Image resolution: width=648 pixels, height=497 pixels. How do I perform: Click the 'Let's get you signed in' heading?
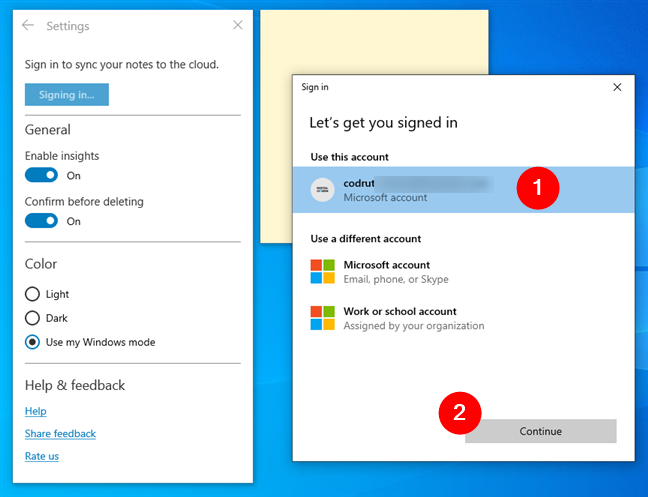tap(384, 123)
